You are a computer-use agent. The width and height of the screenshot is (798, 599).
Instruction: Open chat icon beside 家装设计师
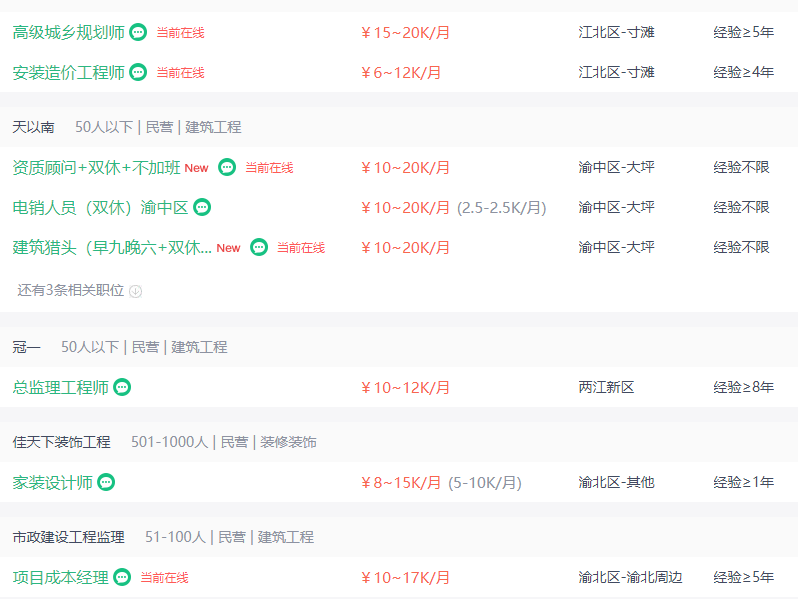click(106, 482)
